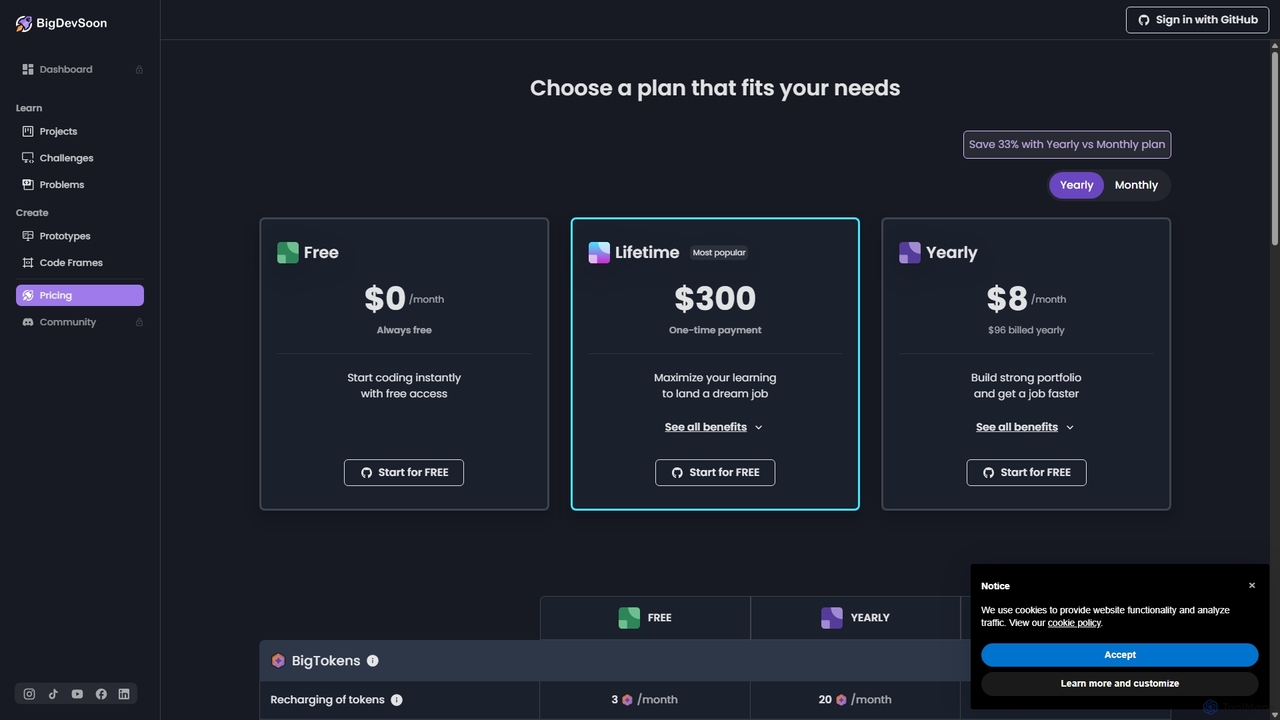Select Yearly billing toggle
Screen dimensions: 1280x720
coord(1076,185)
